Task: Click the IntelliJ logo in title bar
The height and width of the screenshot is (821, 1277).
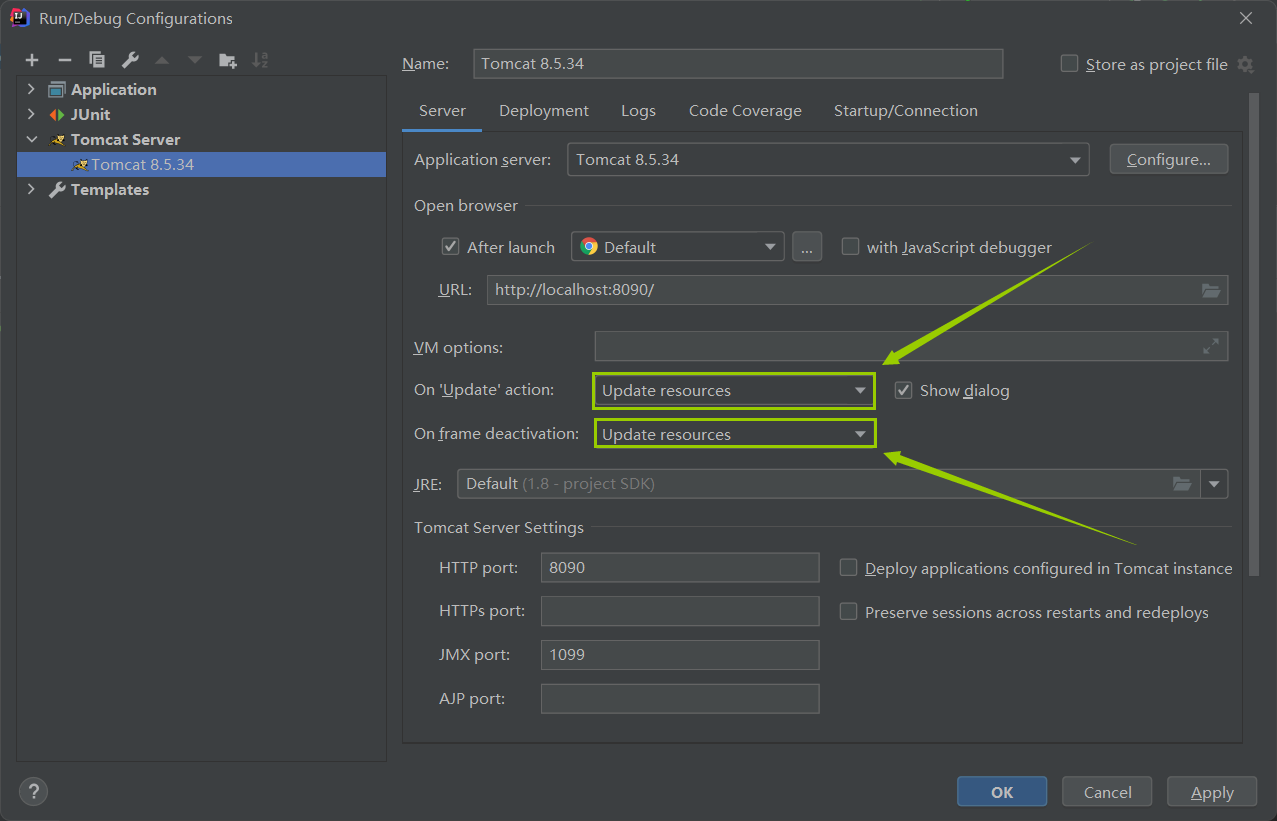Action: pos(19,17)
